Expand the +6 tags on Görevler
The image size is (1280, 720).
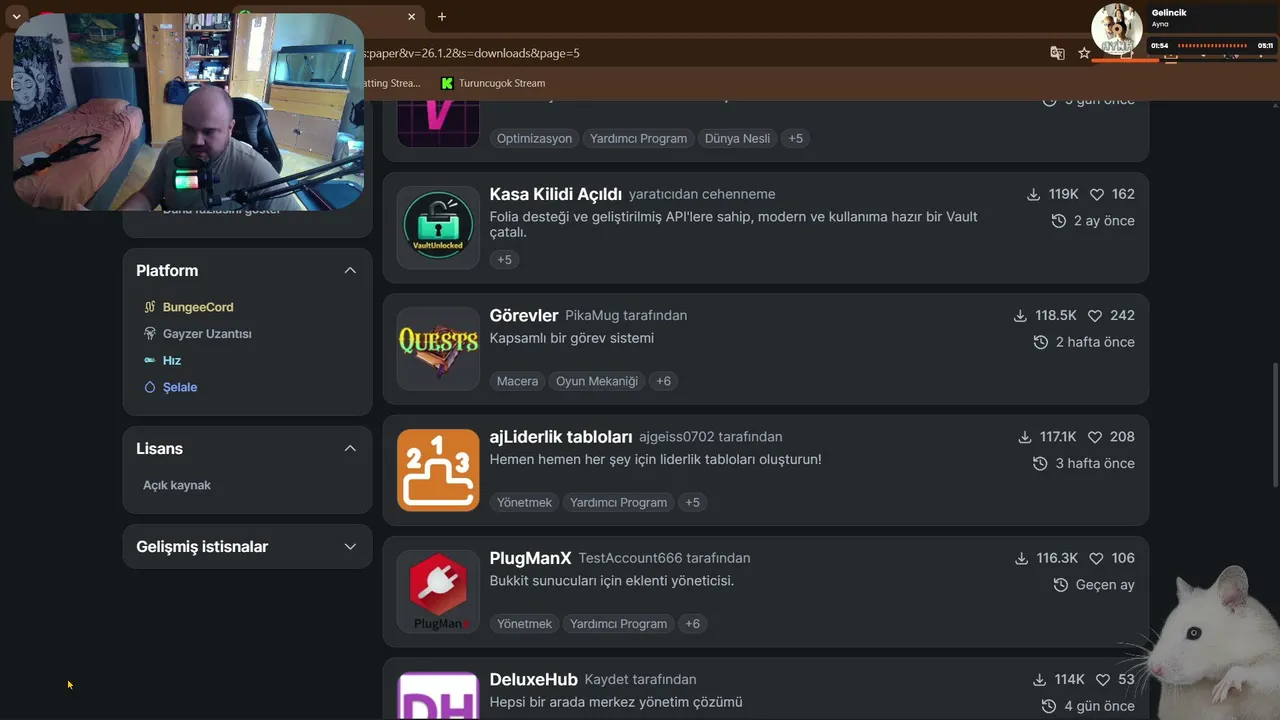[x=663, y=381]
